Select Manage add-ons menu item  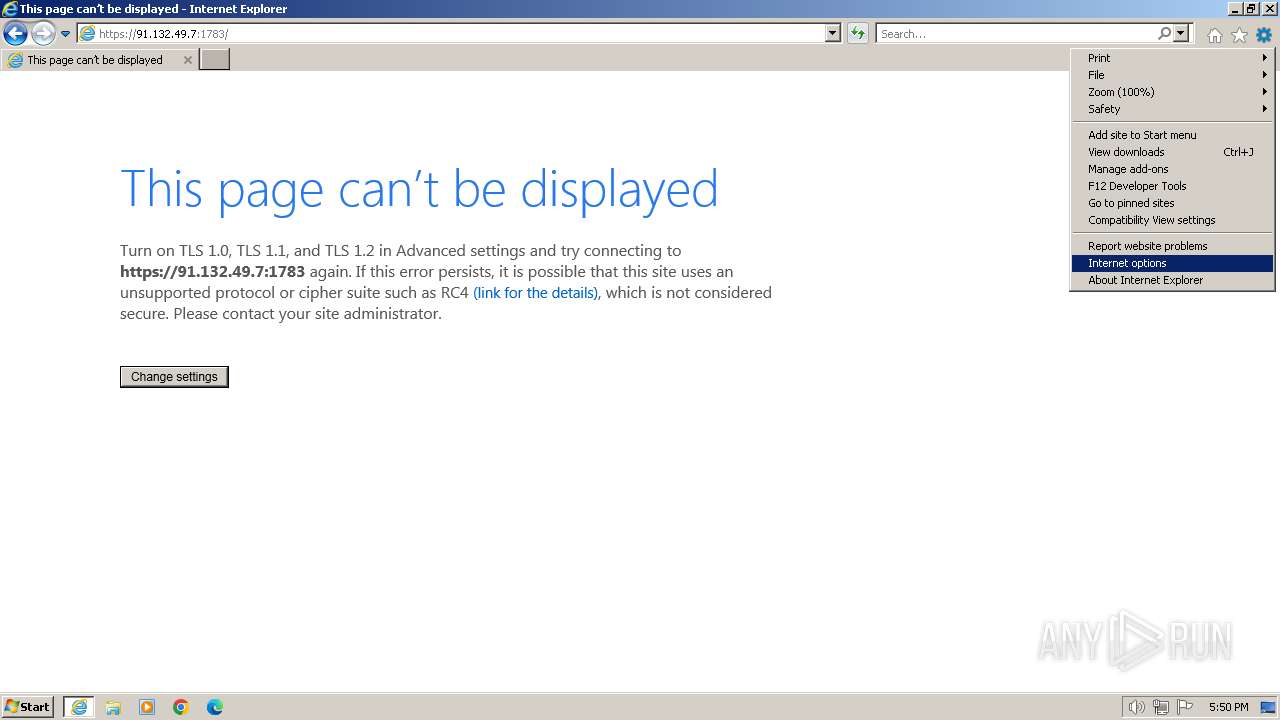1172,169
